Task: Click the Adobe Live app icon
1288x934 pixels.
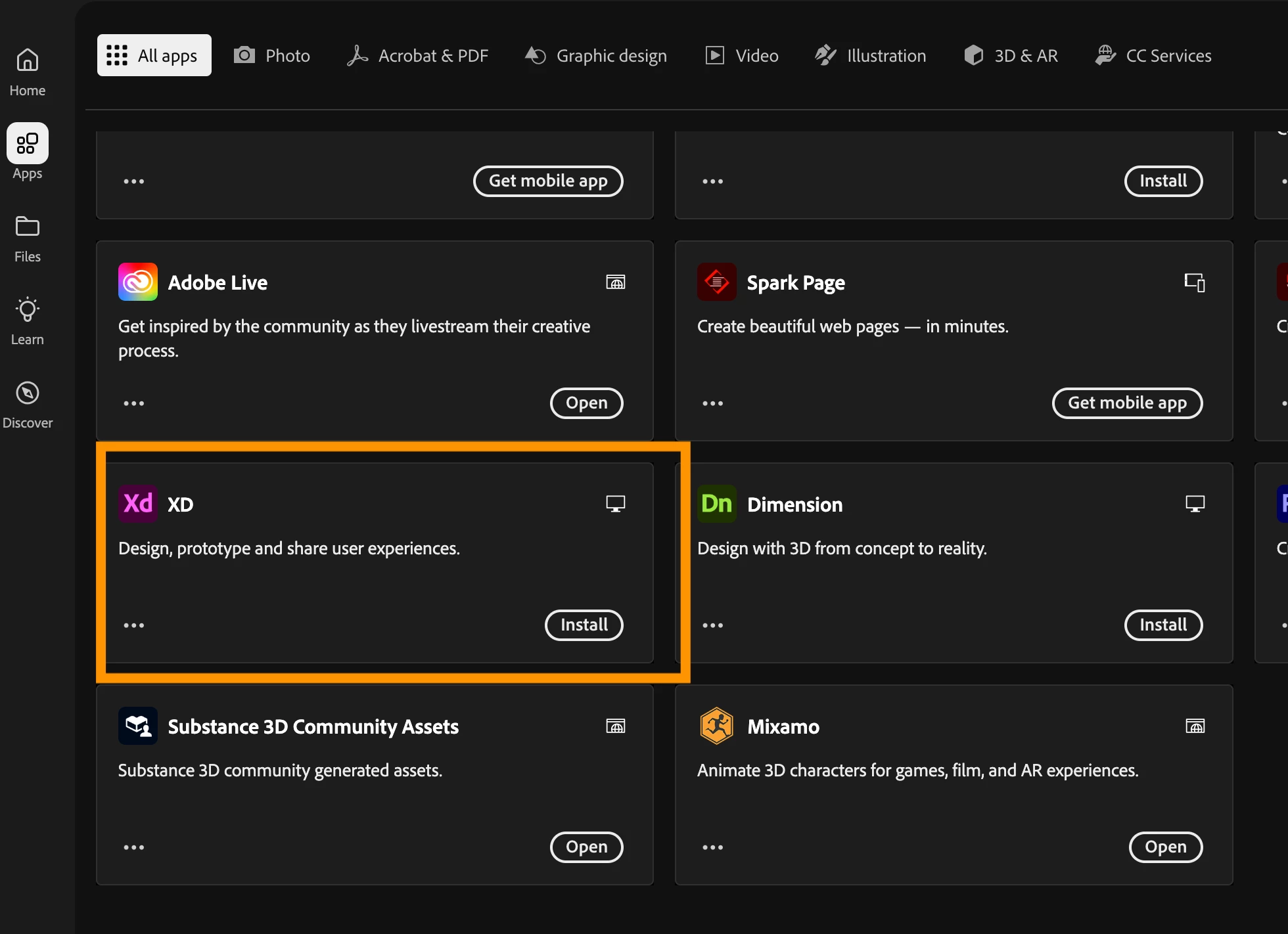Action: click(x=137, y=282)
